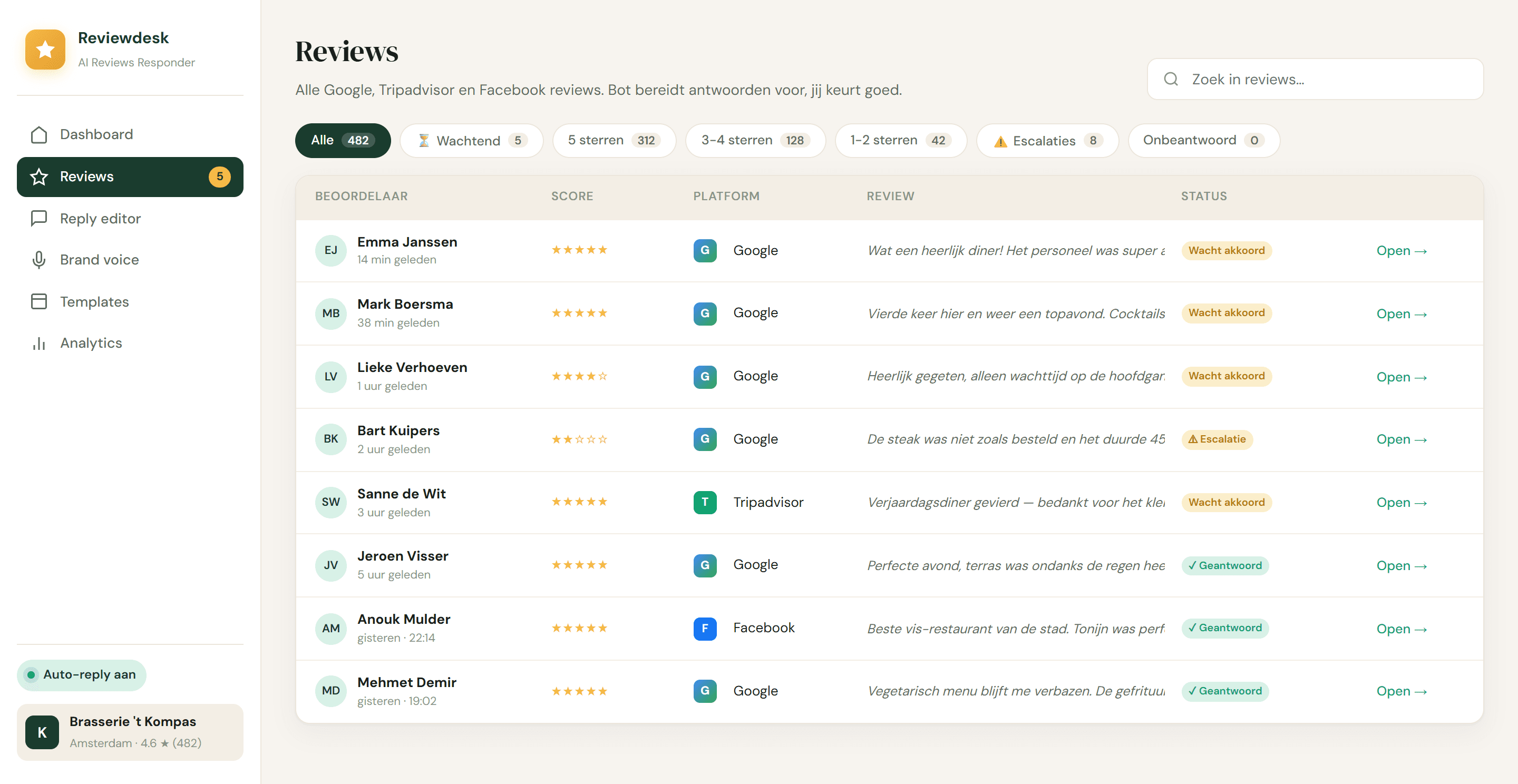1518x784 pixels.
Task: Click the SW avatar of Sanne de Wit
Action: click(x=330, y=503)
